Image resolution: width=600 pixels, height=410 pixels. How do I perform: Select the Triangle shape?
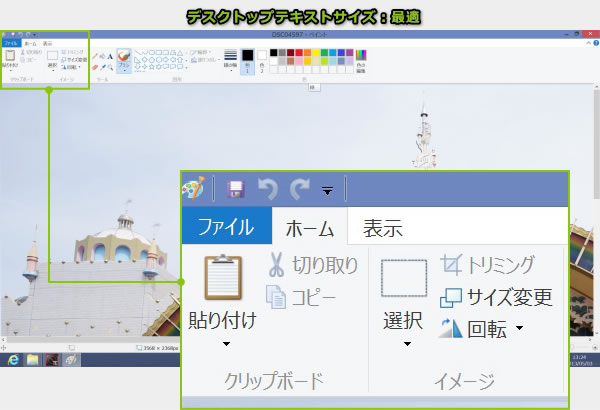pos(179,52)
